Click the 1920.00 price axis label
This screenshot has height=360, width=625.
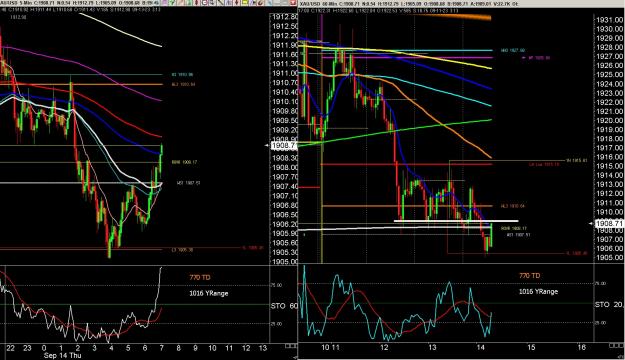[610, 120]
